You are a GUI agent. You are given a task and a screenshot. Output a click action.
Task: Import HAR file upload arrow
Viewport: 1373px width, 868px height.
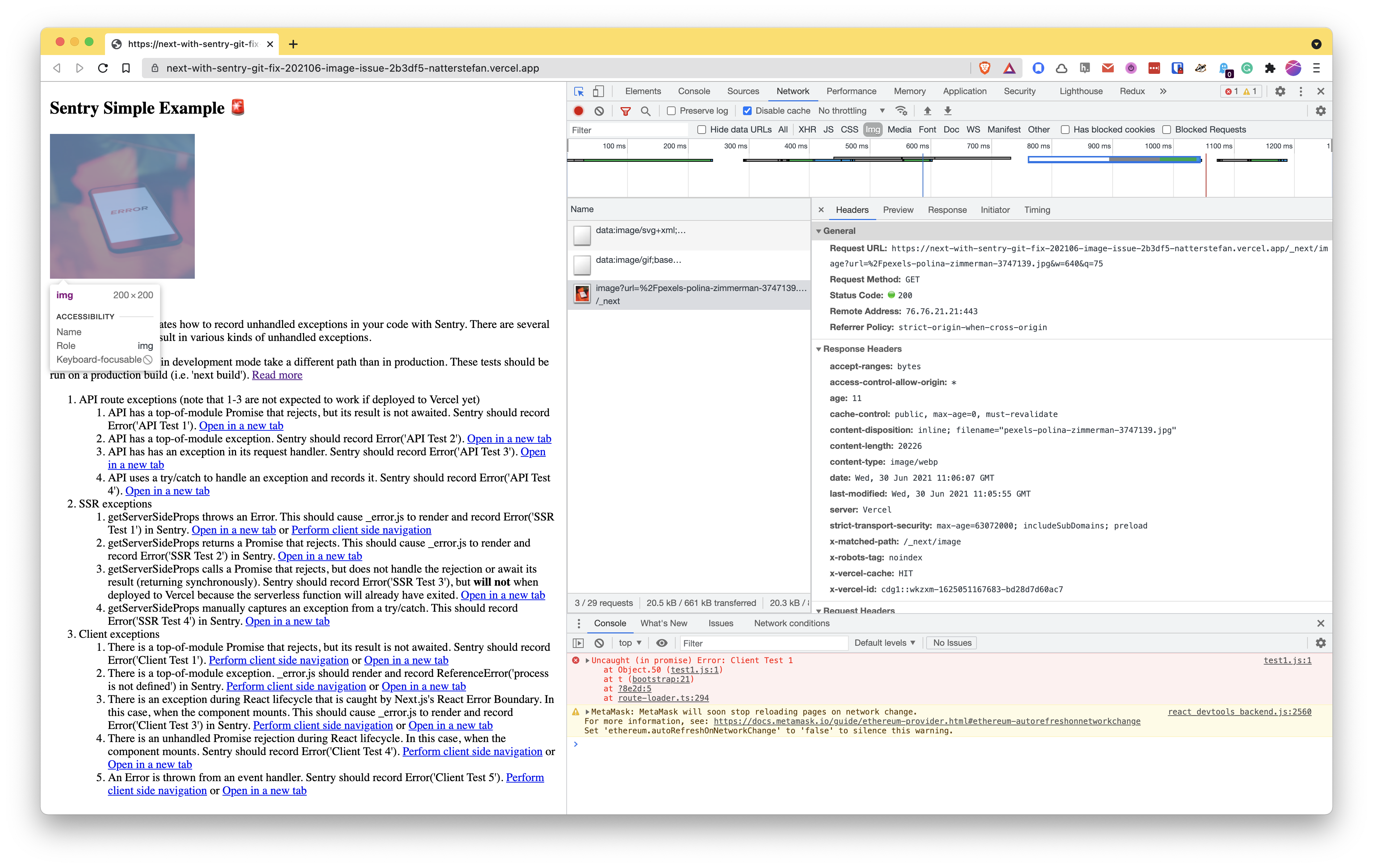pyautogui.click(x=927, y=110)
